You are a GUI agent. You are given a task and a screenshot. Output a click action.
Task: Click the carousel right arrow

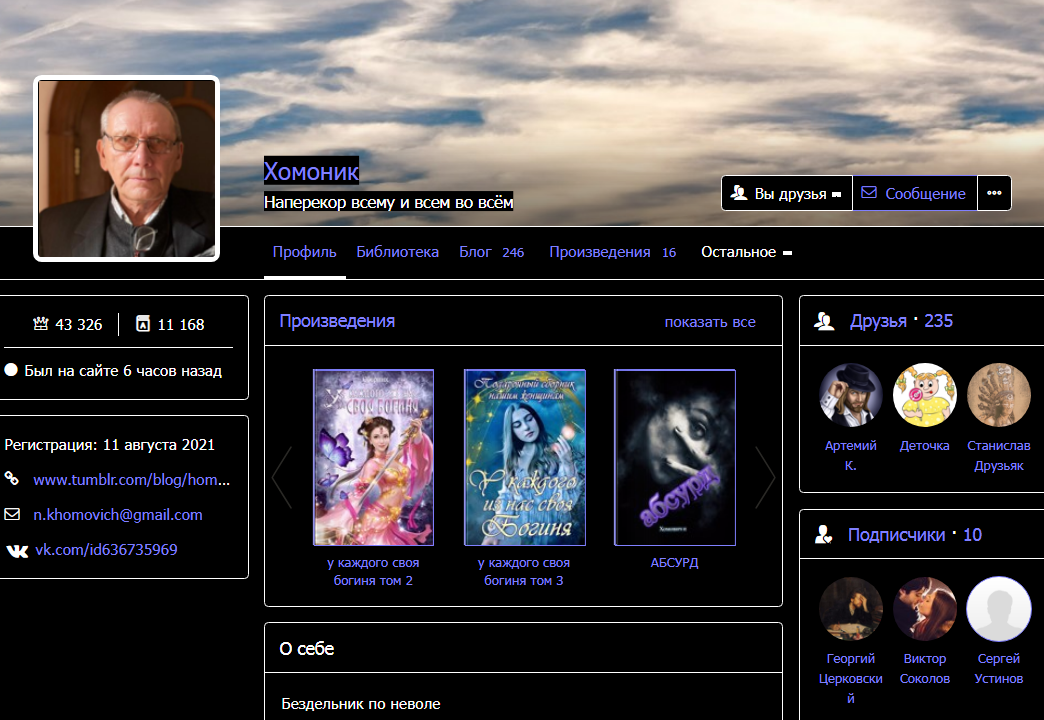765,477
